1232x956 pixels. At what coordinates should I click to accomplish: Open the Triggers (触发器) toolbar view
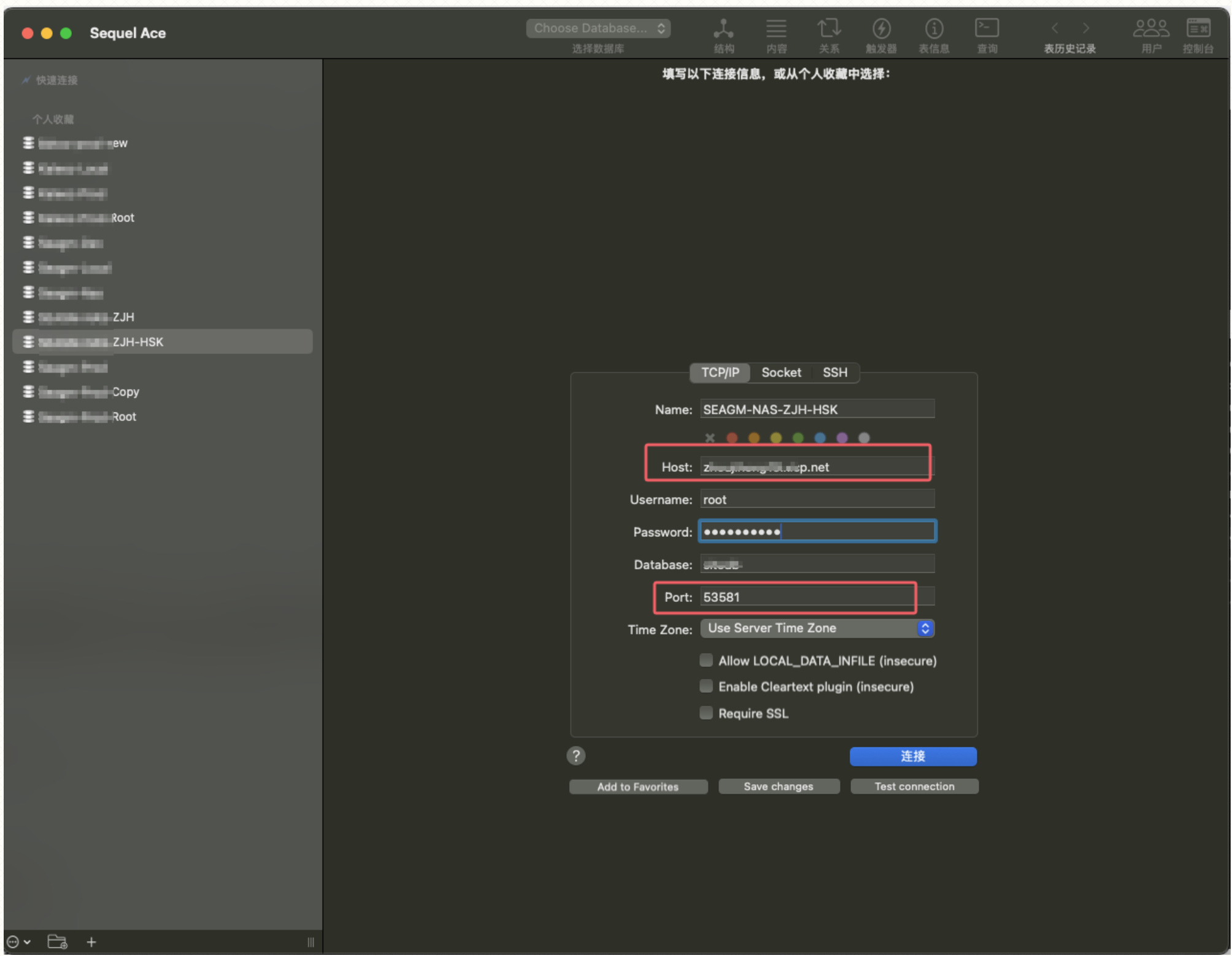881,35
